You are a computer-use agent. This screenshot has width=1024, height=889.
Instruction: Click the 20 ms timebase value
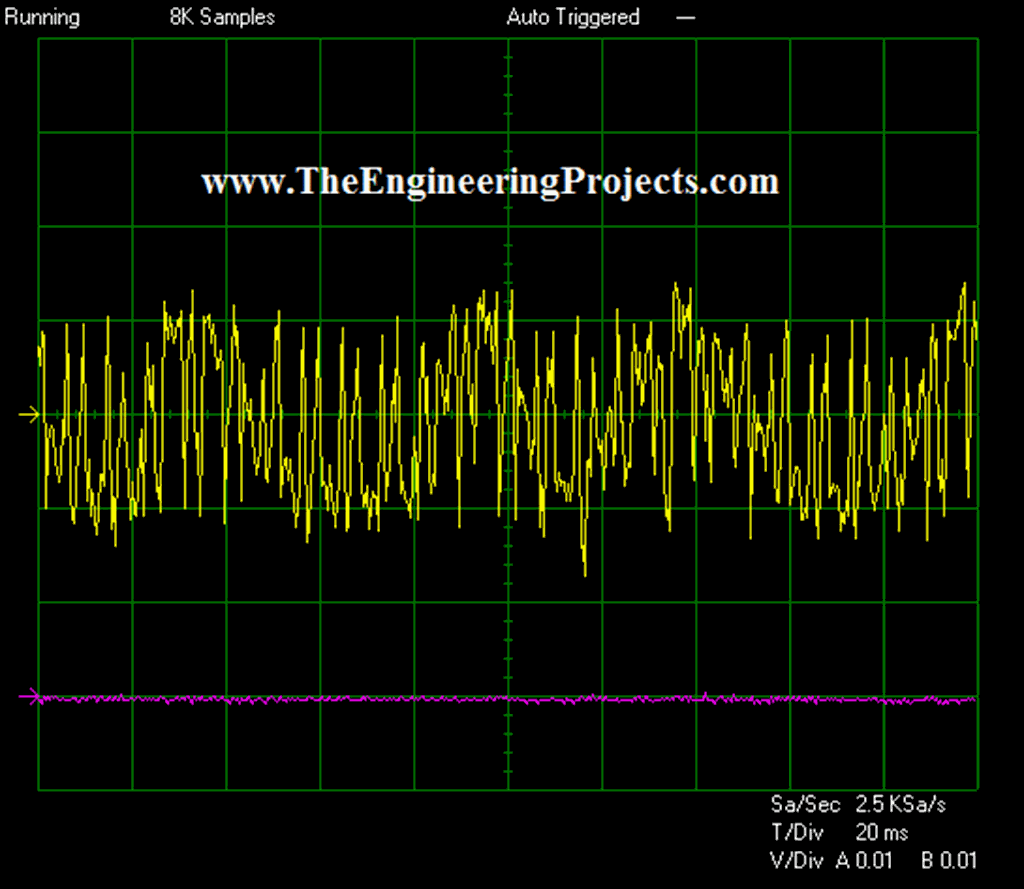pos(881,831)
